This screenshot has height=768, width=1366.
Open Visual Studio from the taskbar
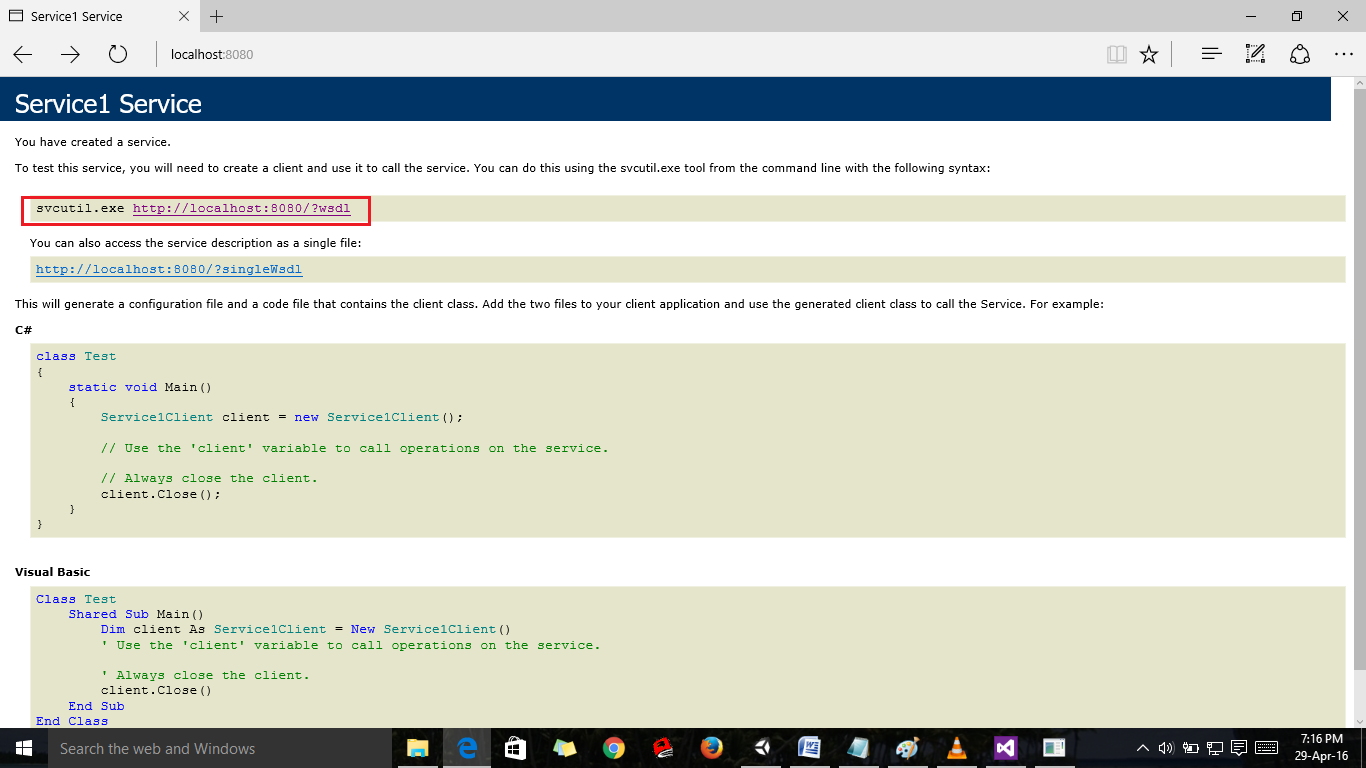pos(1006,748)
